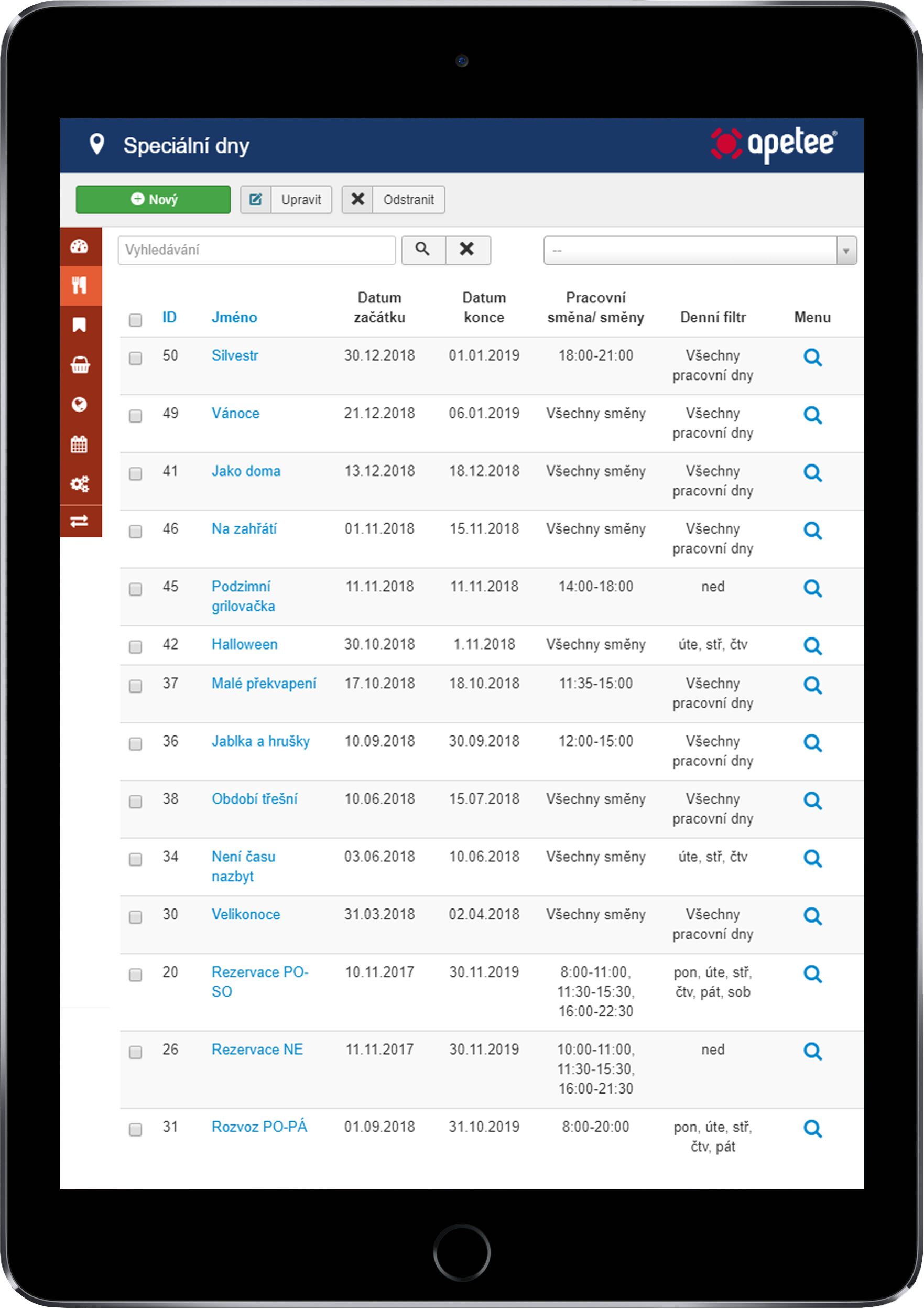View menu for Malé překvapení row
This screenshot has width=924, height=1309.
click(x=812, y=685)
